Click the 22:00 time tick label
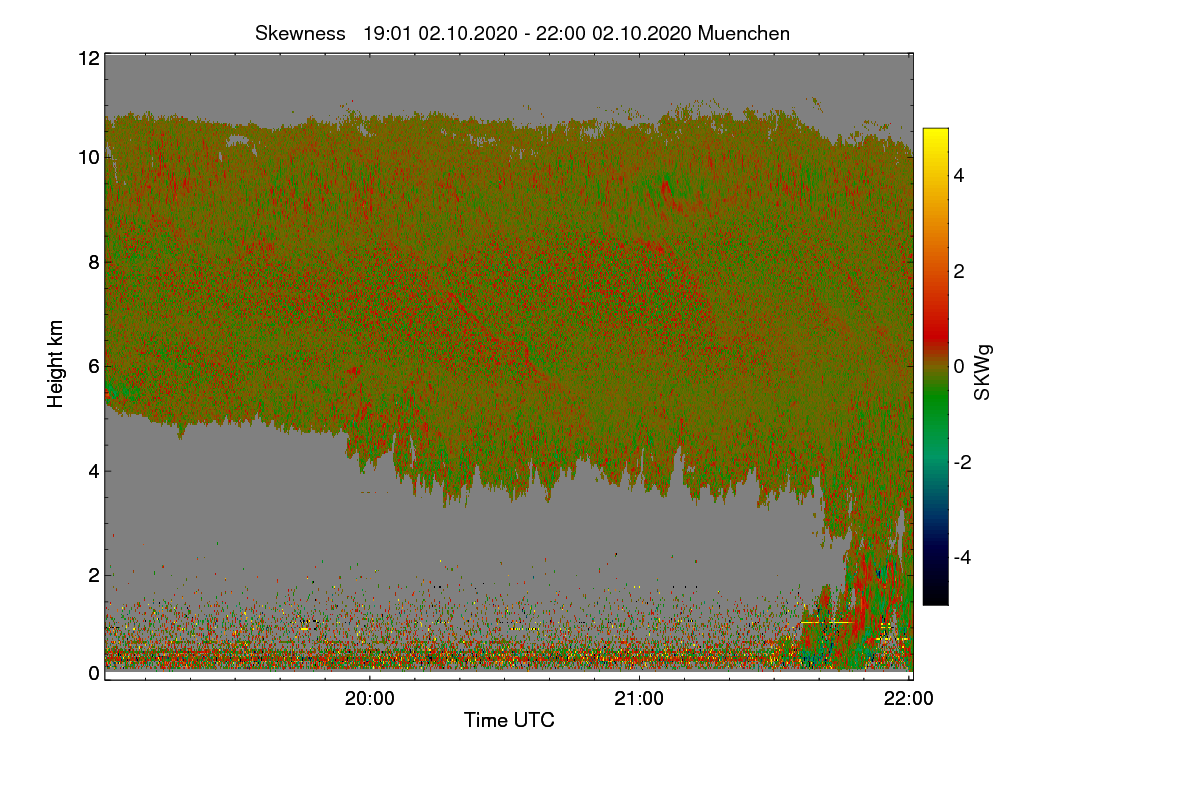This screenshot has height=800, width=1200. [x=909, y=699]
